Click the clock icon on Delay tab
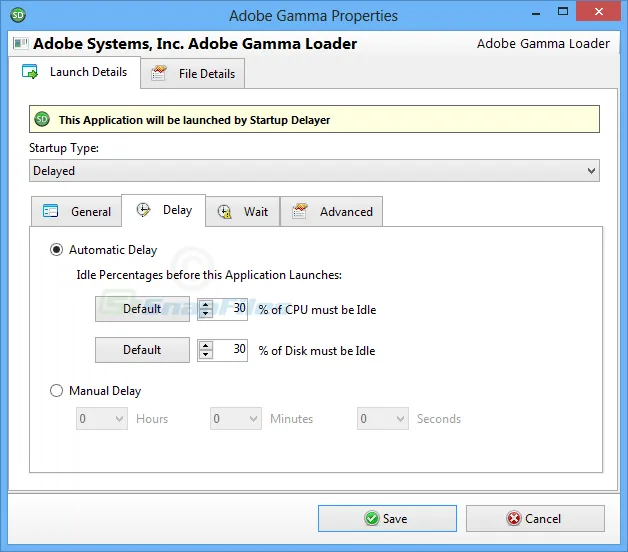The image size is (628, 552). click(144, 211)
